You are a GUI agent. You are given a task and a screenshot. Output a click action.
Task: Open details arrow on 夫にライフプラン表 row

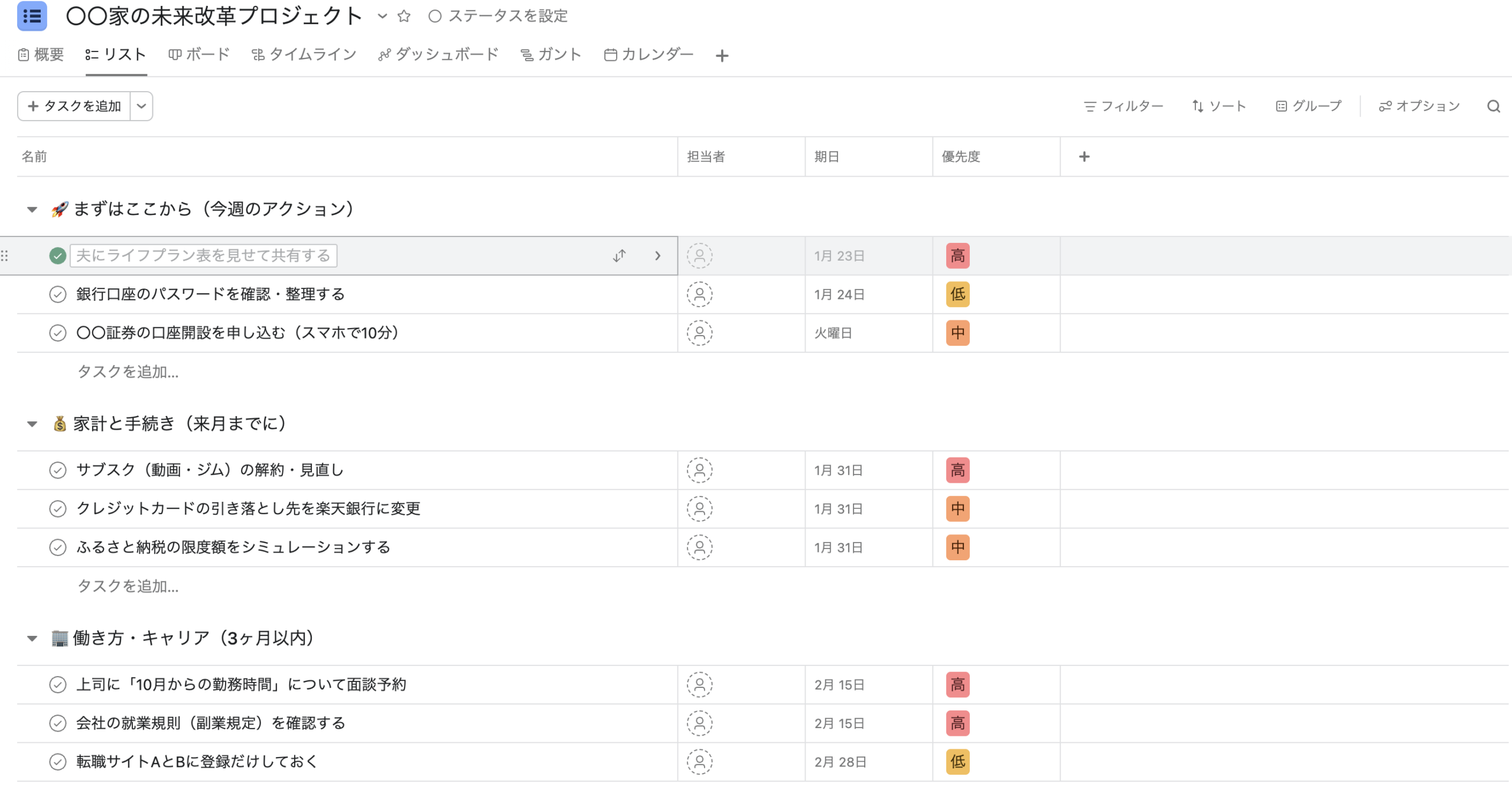[x=657, y=256]
